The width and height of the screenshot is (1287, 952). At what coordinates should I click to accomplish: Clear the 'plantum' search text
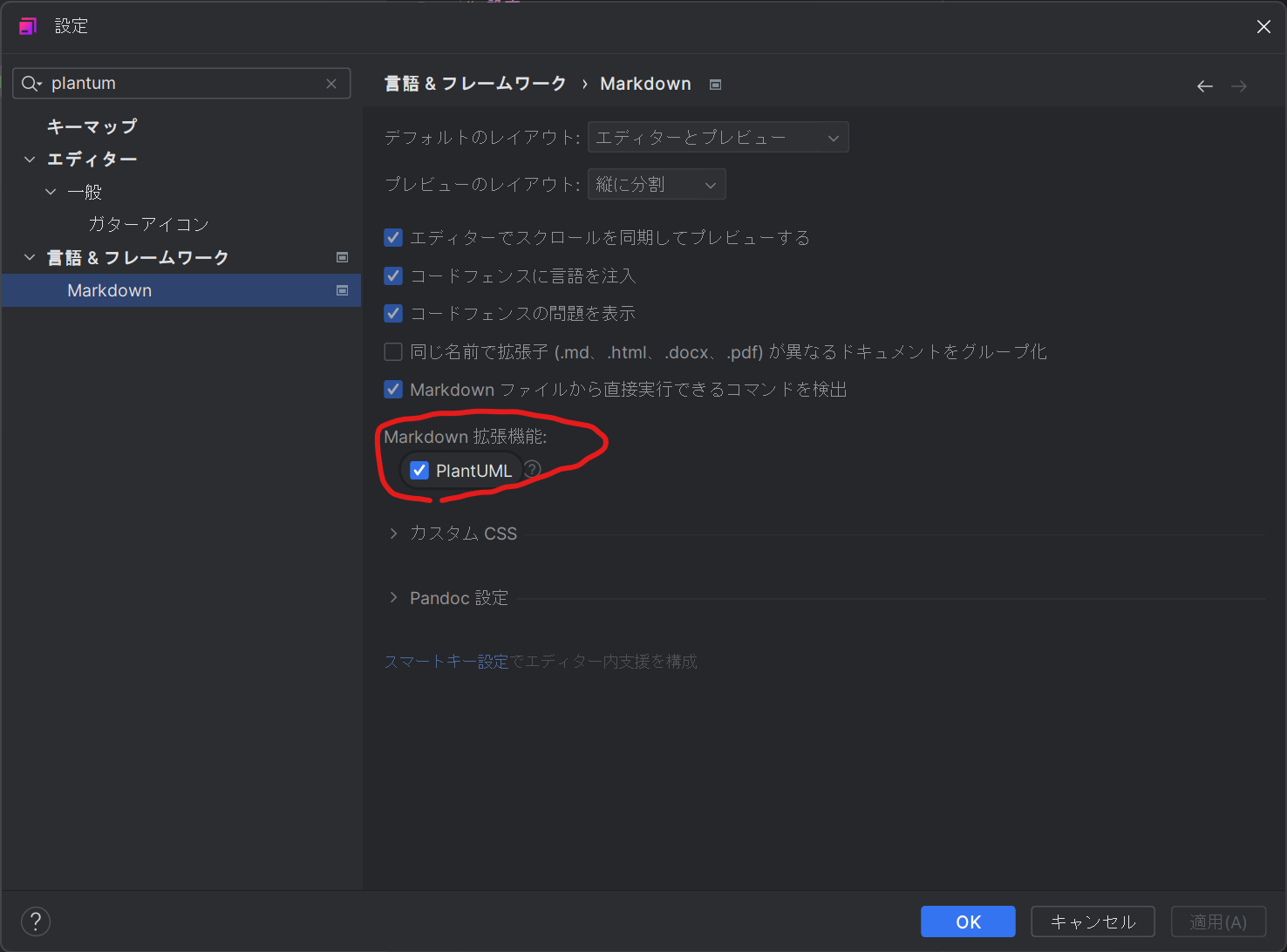coord(331,84)
